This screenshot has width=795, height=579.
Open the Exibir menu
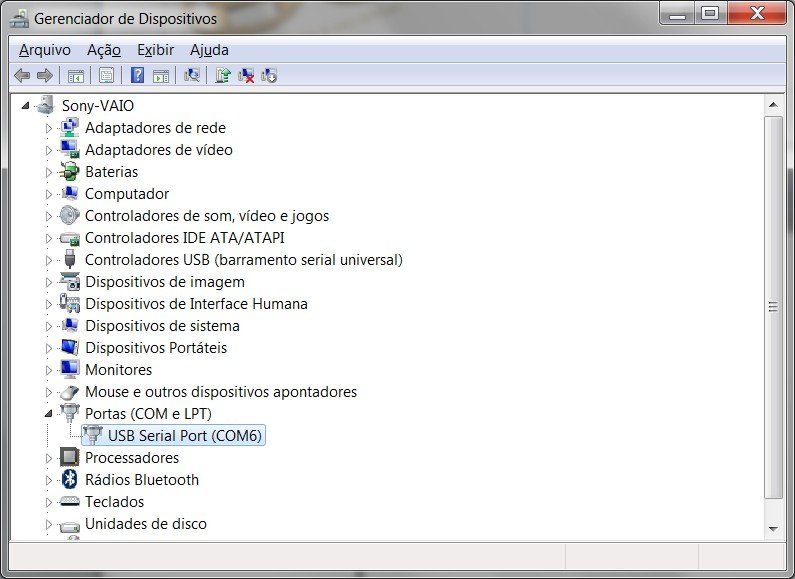click(155, 49)
